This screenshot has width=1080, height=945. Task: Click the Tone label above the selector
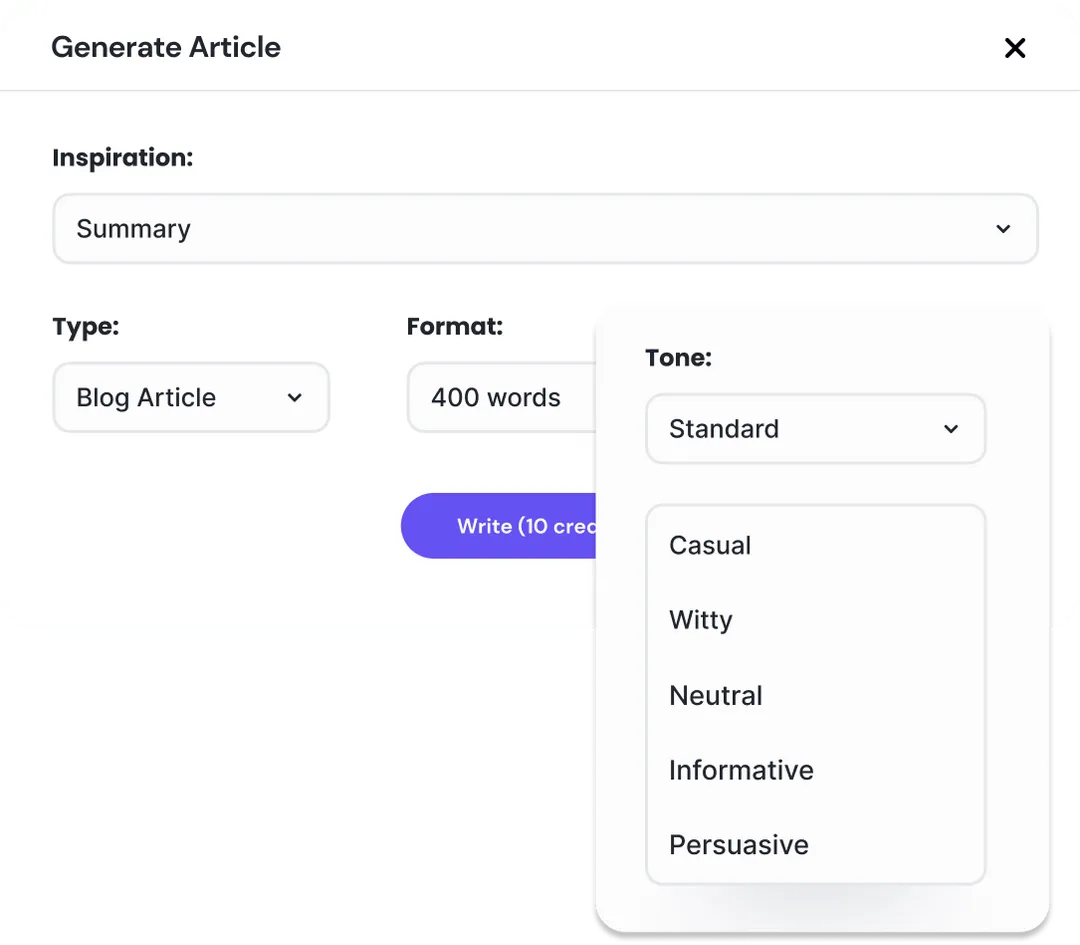point(678,357)
